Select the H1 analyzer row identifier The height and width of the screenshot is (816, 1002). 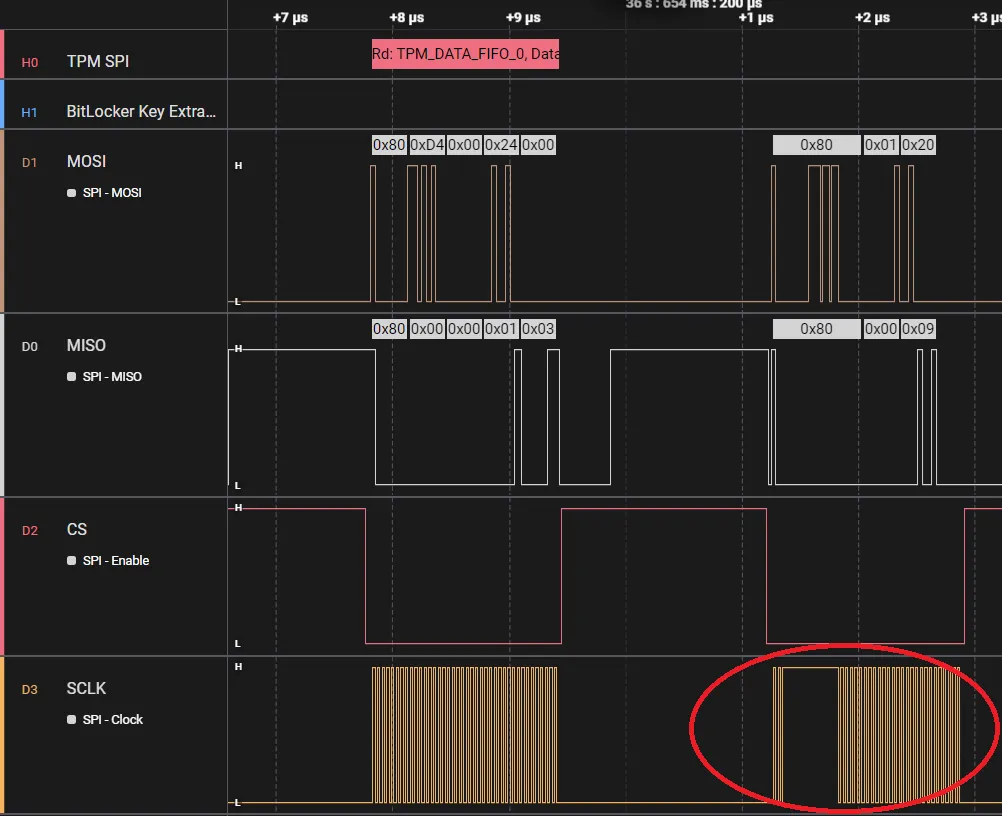[x=30, y=112]
